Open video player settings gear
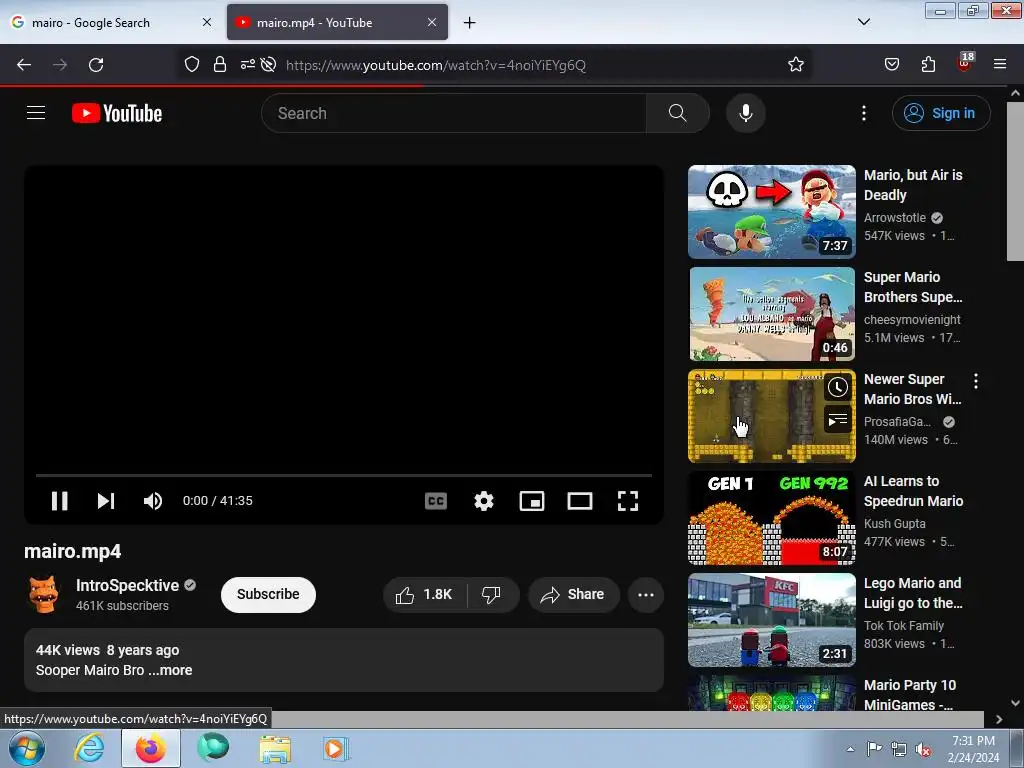This screenshot has height=768, width=1024. 483,501
